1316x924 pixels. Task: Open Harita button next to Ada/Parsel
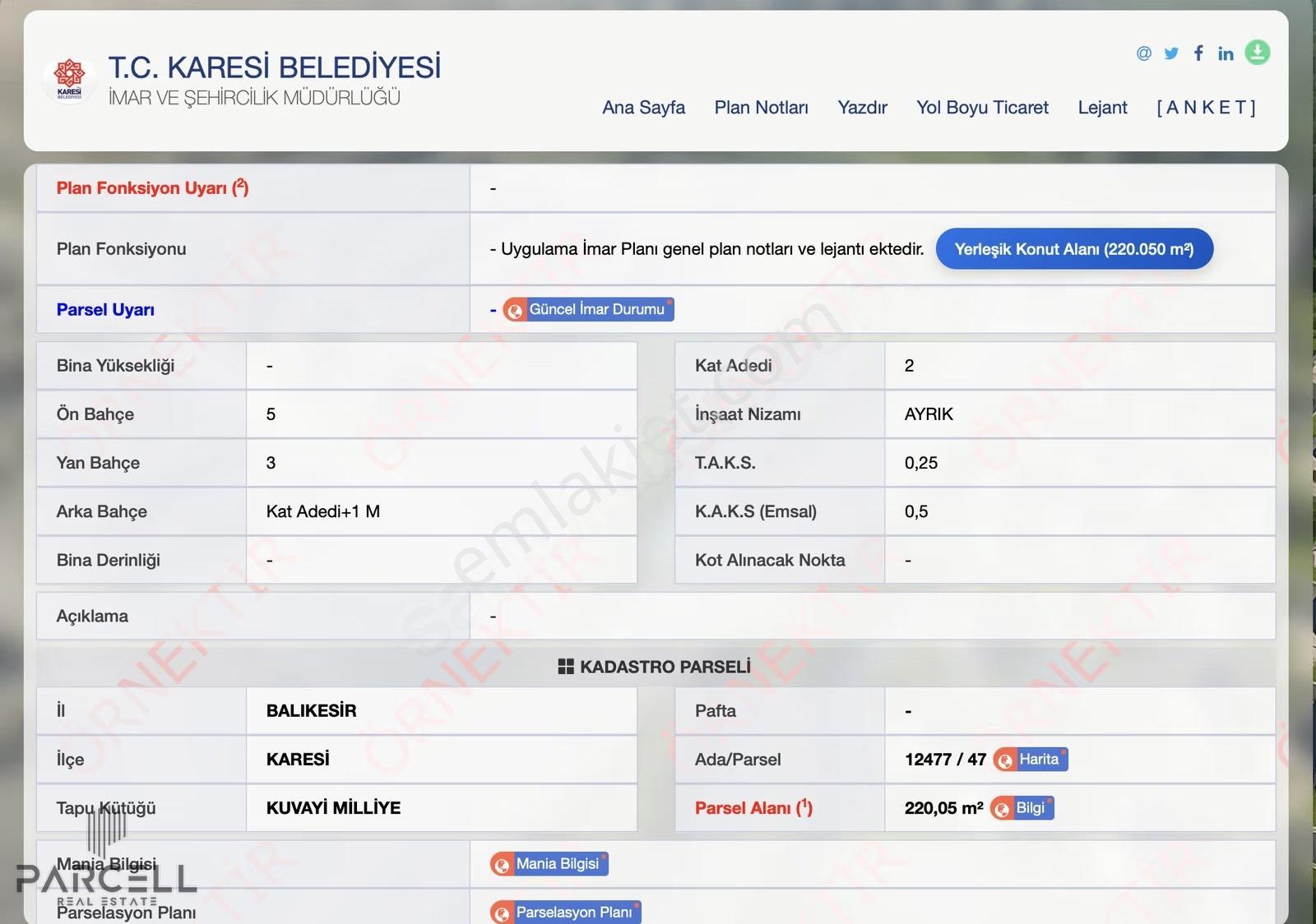pos(1030,759)
